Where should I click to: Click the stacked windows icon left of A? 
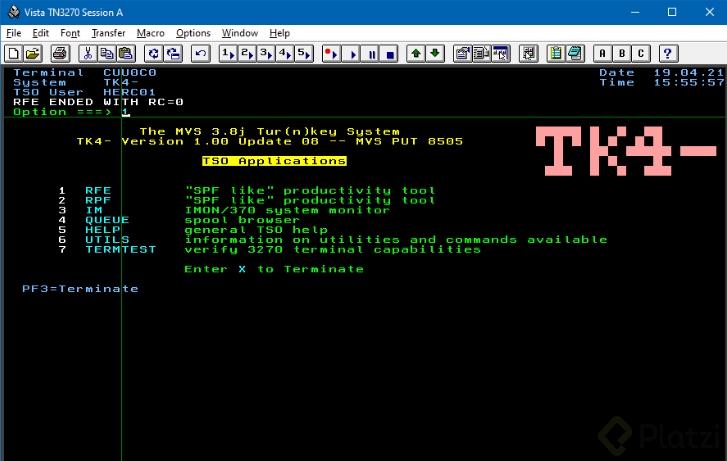point(575,53)
